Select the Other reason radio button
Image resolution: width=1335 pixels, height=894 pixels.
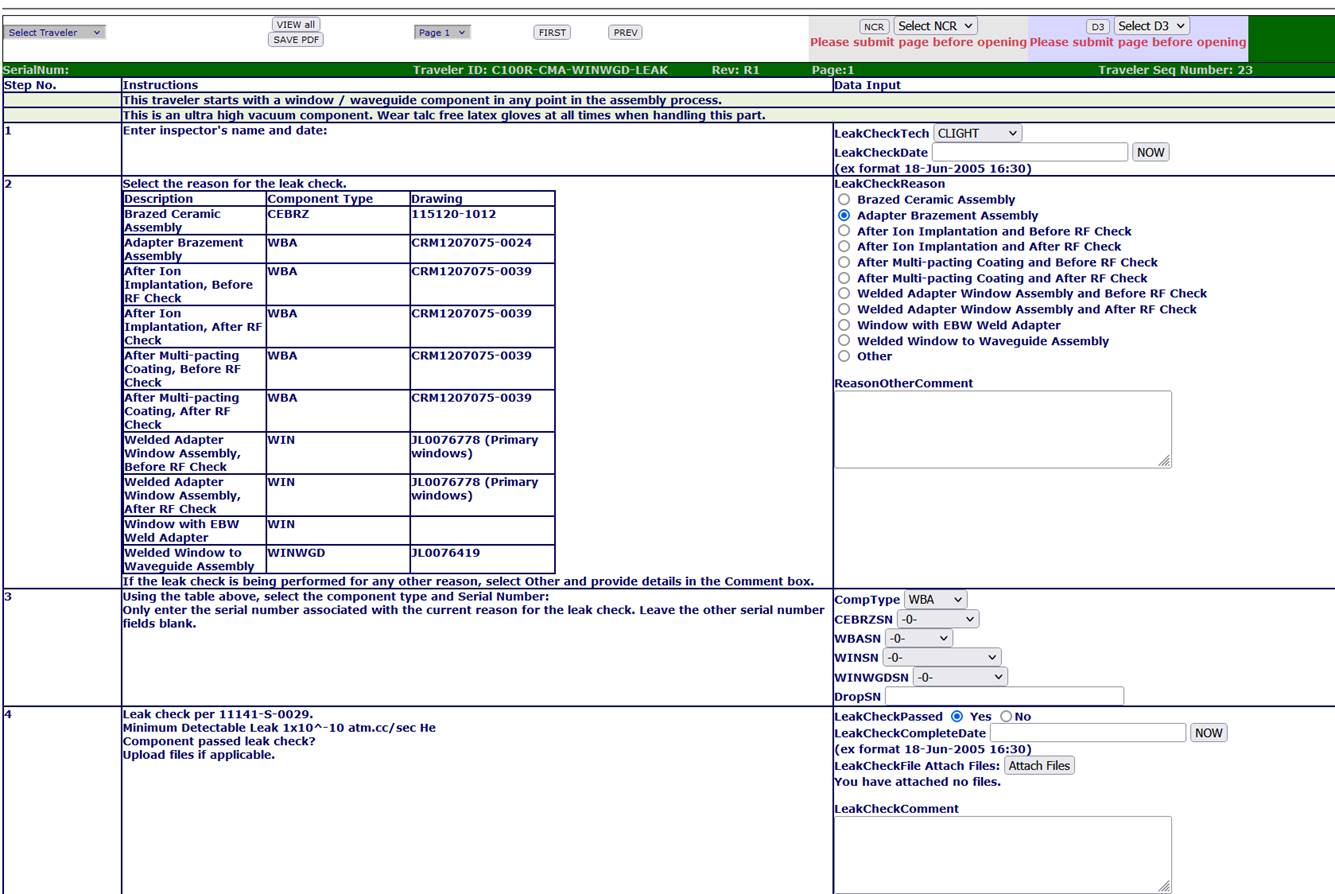pos(845,356)
